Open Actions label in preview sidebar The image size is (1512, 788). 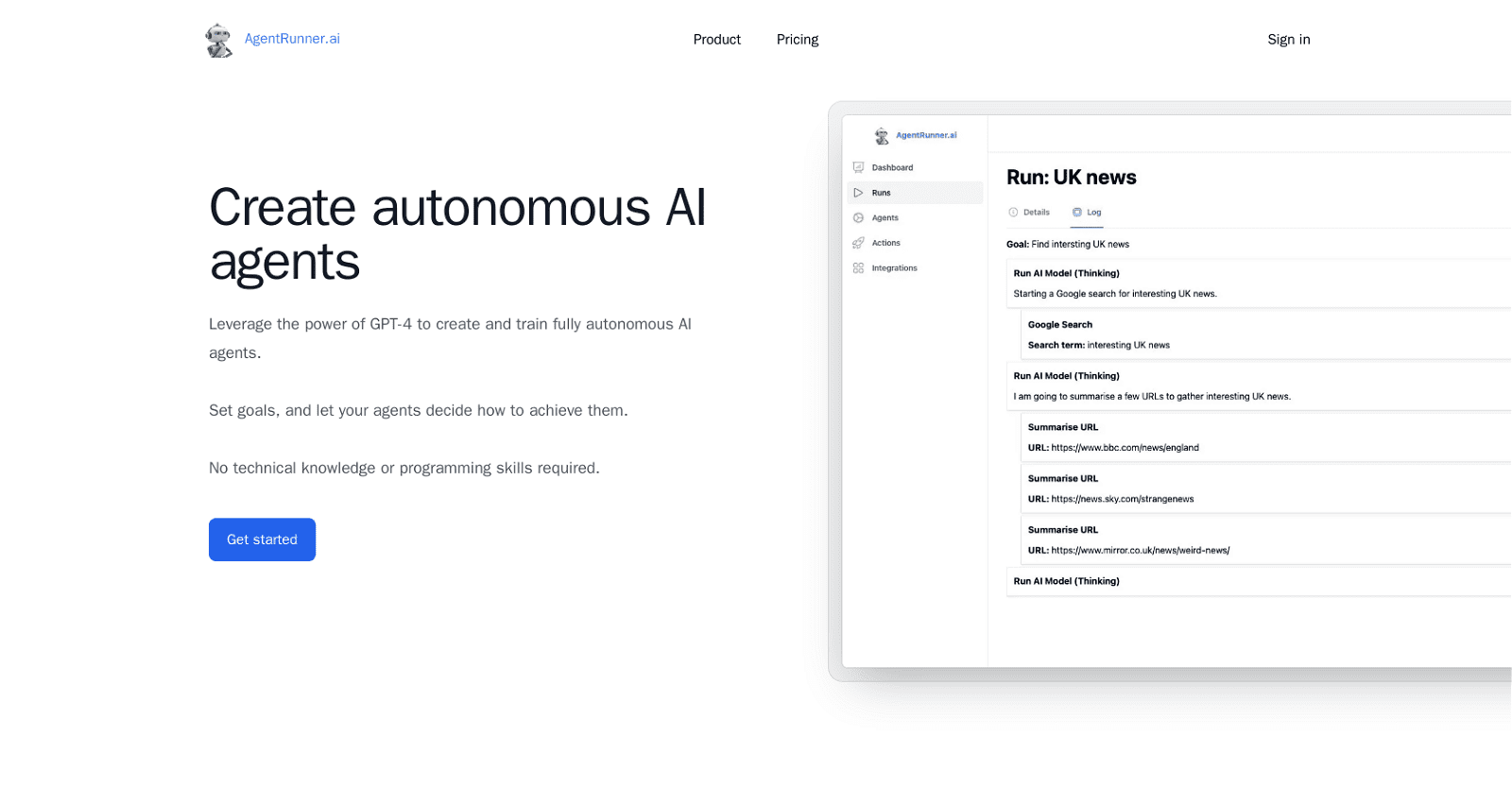[885, 243]
